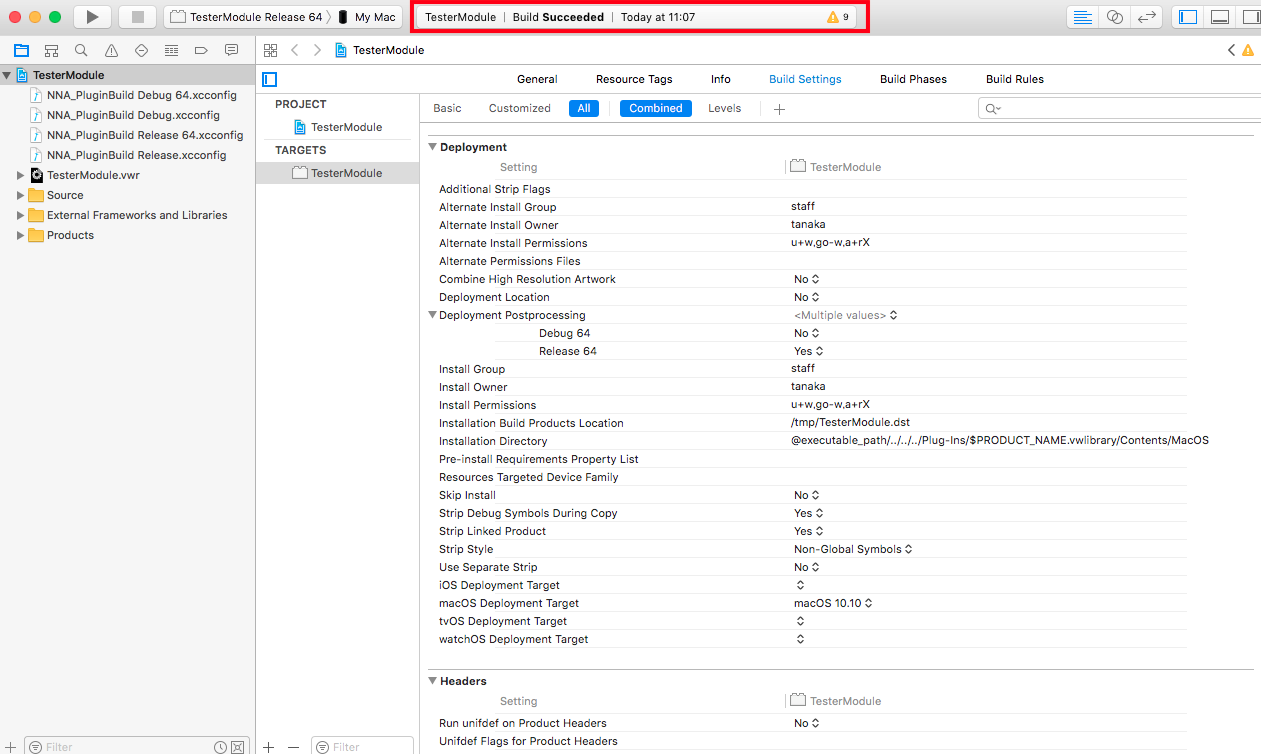Open the TesterModule Release 64 scheme selector
This screenshot has width=1261, height=754.
[x=247, y=17]
